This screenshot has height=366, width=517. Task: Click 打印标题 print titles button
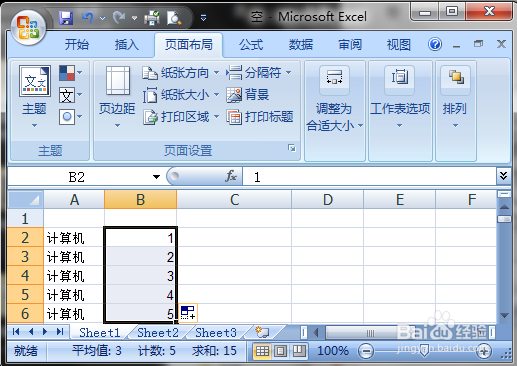[x=260, y=117]
